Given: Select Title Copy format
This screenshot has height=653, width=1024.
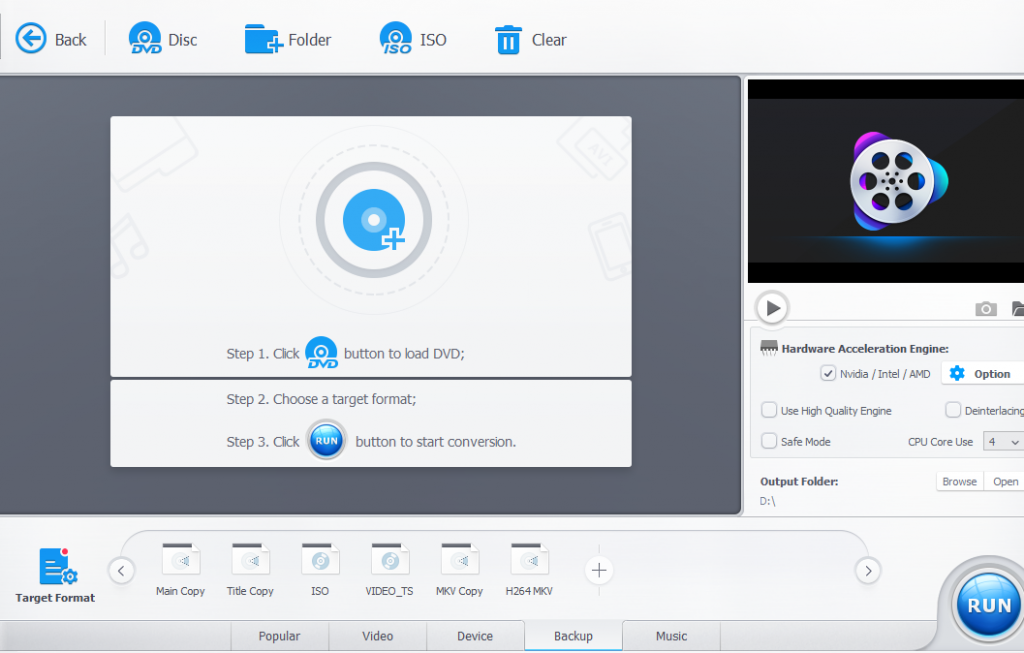Looking at the screenshot, I should [x=250, y=569].
